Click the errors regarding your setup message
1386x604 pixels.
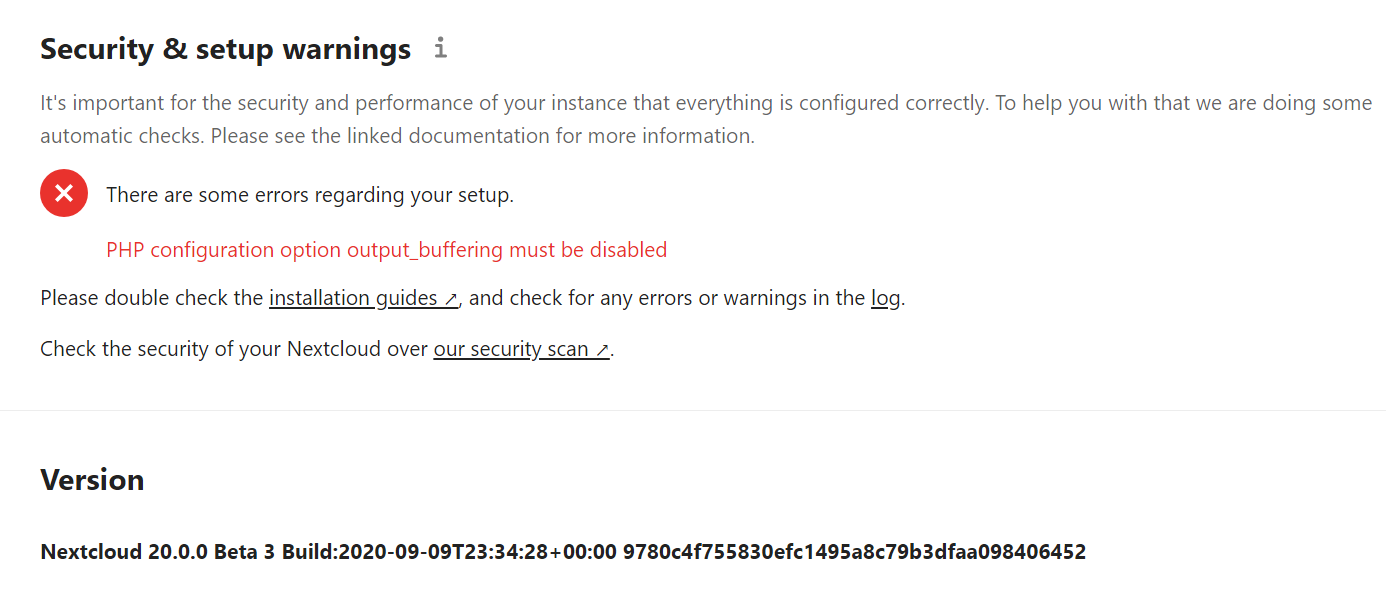(x=310, y=194)
